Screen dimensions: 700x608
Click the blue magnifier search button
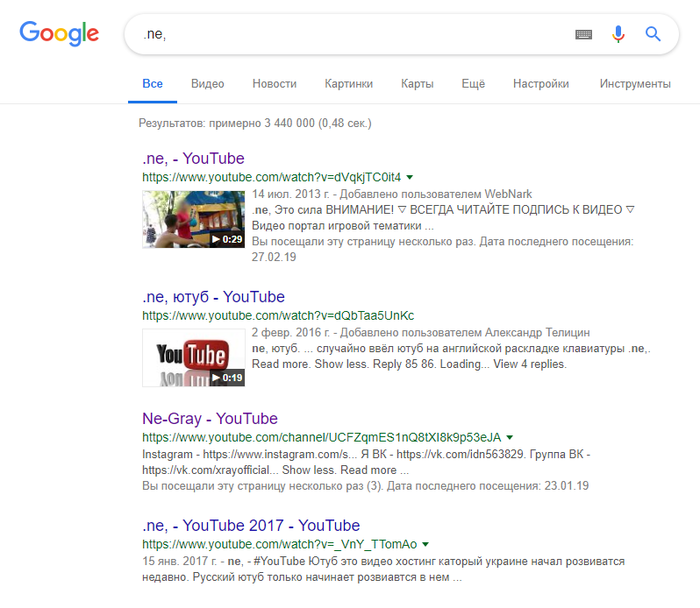(653, 35)
